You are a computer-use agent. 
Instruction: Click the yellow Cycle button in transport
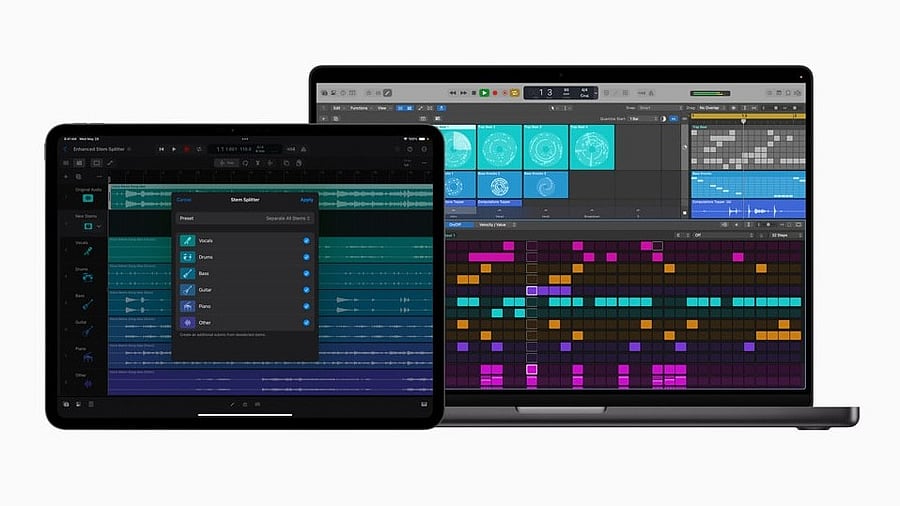pos(513,93)
